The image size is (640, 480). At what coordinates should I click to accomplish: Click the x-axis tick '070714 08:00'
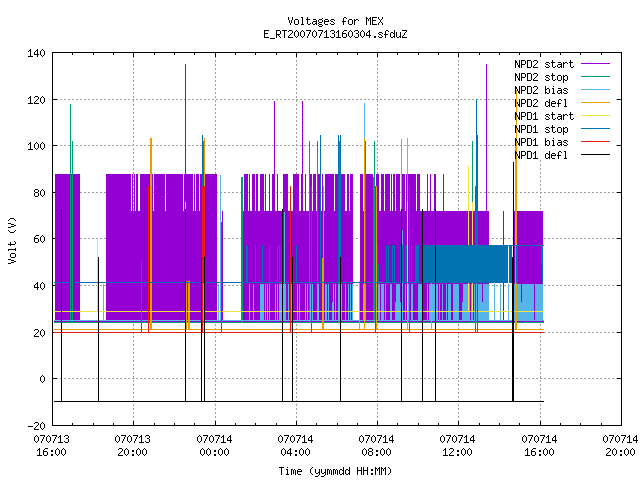tap(376, 446)
